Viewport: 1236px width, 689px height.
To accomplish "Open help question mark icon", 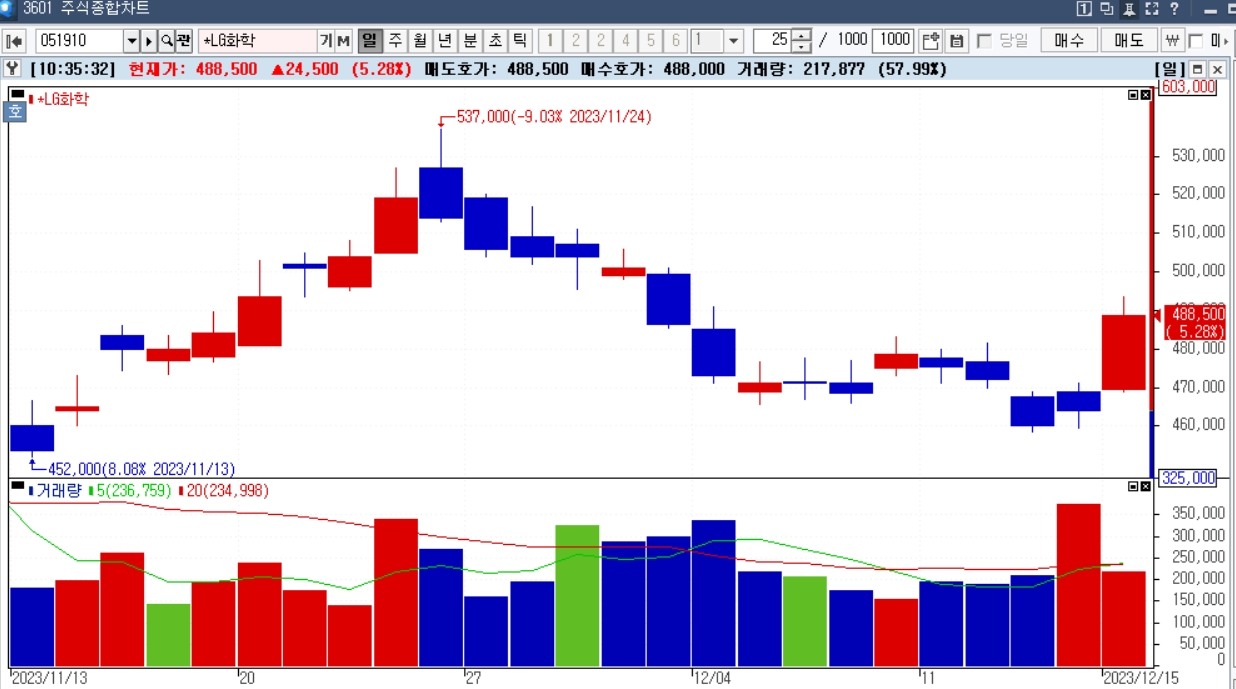I will pyautogui.click(x=1174, y=9).
